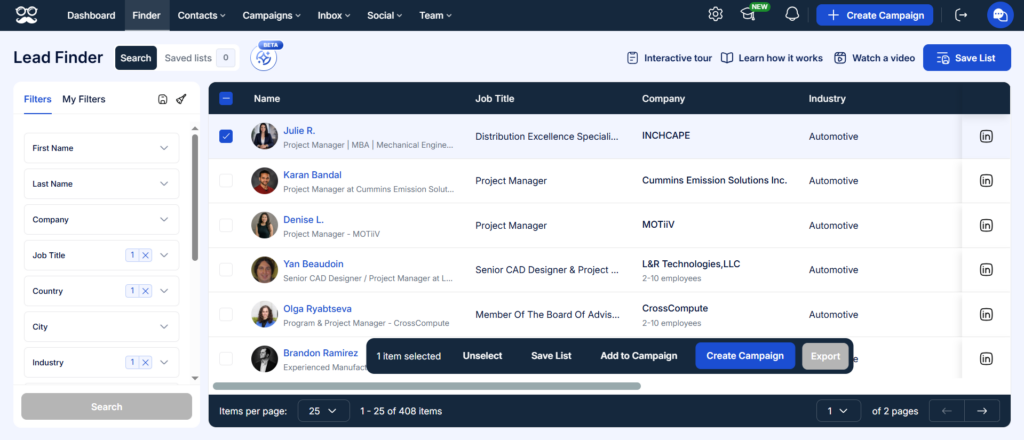Open the academy graduation cap icon
1024x440 pixels.
click(x=748, y=15)
